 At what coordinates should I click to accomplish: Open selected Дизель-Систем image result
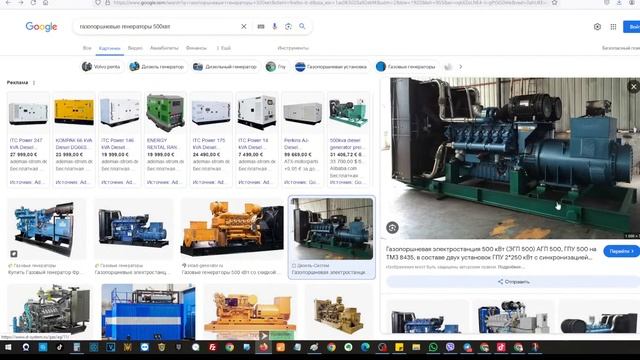(332, 238)
